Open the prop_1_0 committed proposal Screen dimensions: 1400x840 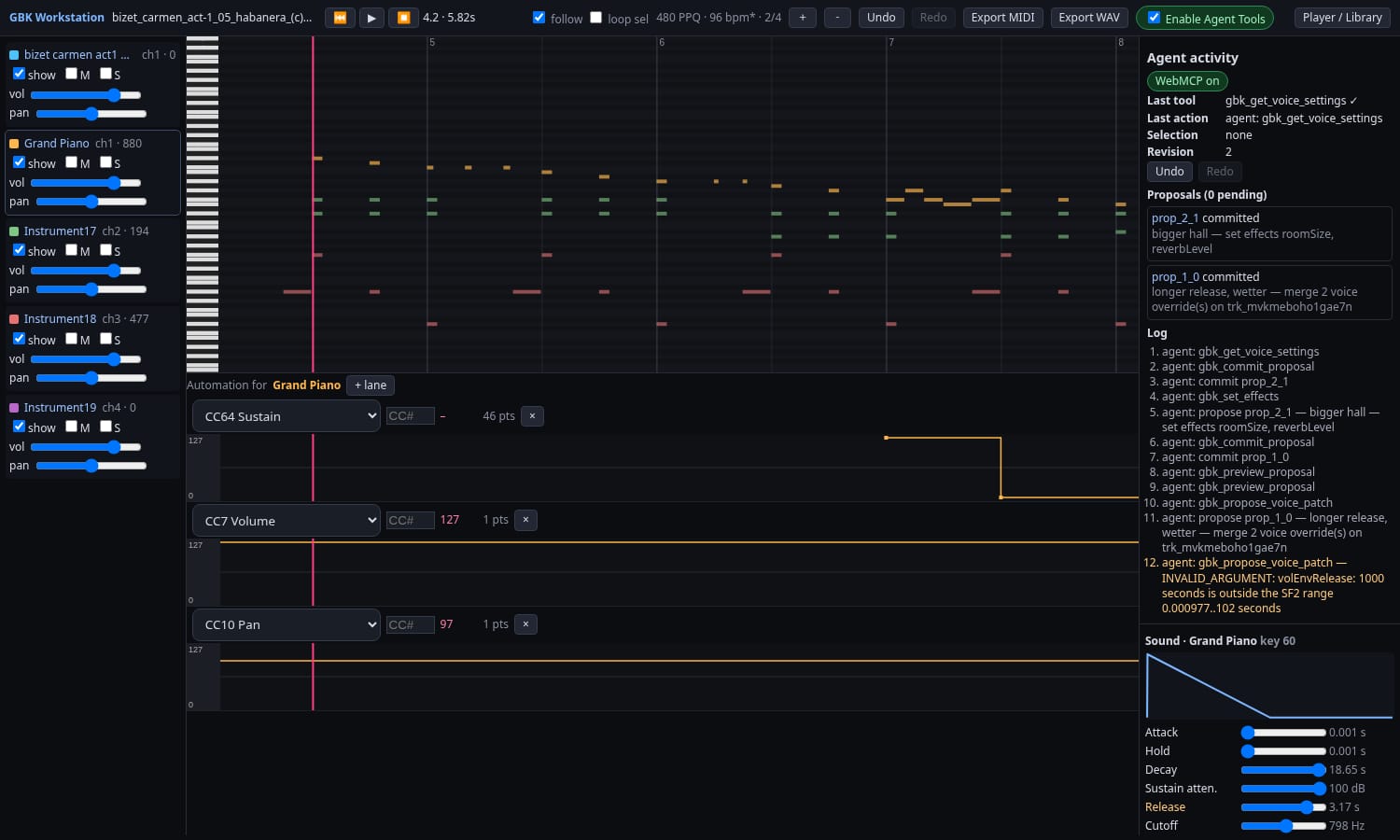pyautogui.click(x=1269, y=292)
